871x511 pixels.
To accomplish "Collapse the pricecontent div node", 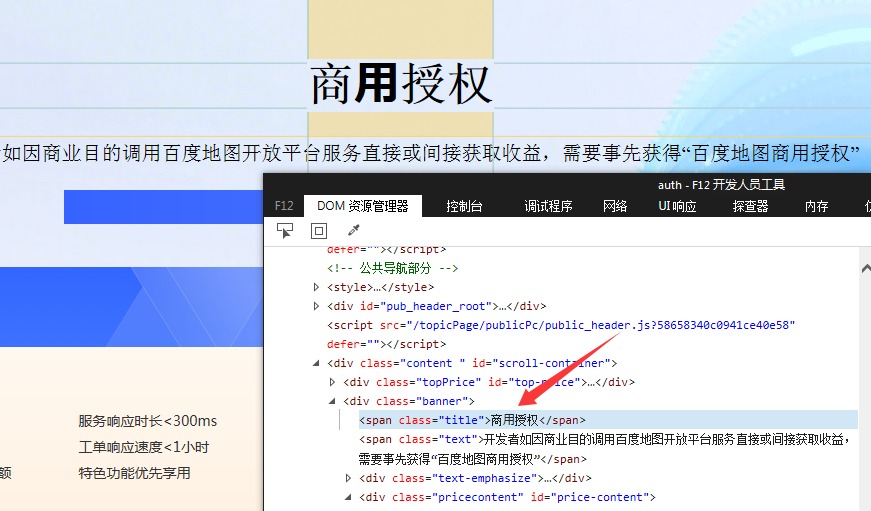I will pos(348,497).
